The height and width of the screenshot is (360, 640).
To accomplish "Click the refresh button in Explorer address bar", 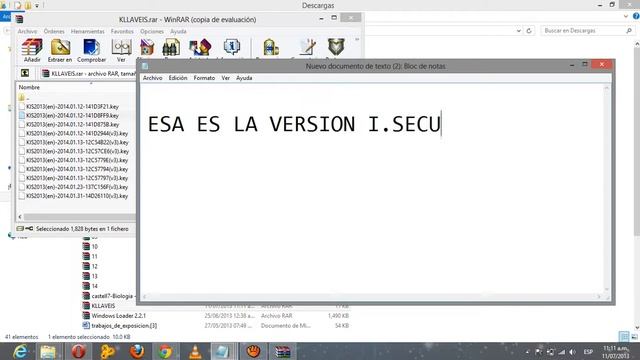I will [529, 31].
